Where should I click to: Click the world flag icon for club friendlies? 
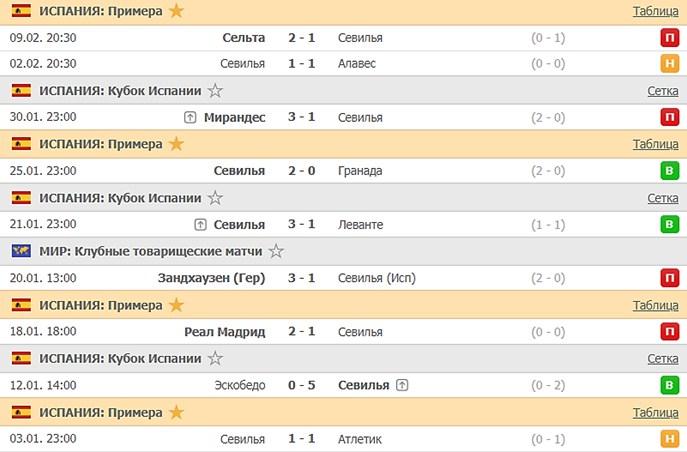point(20,251)
